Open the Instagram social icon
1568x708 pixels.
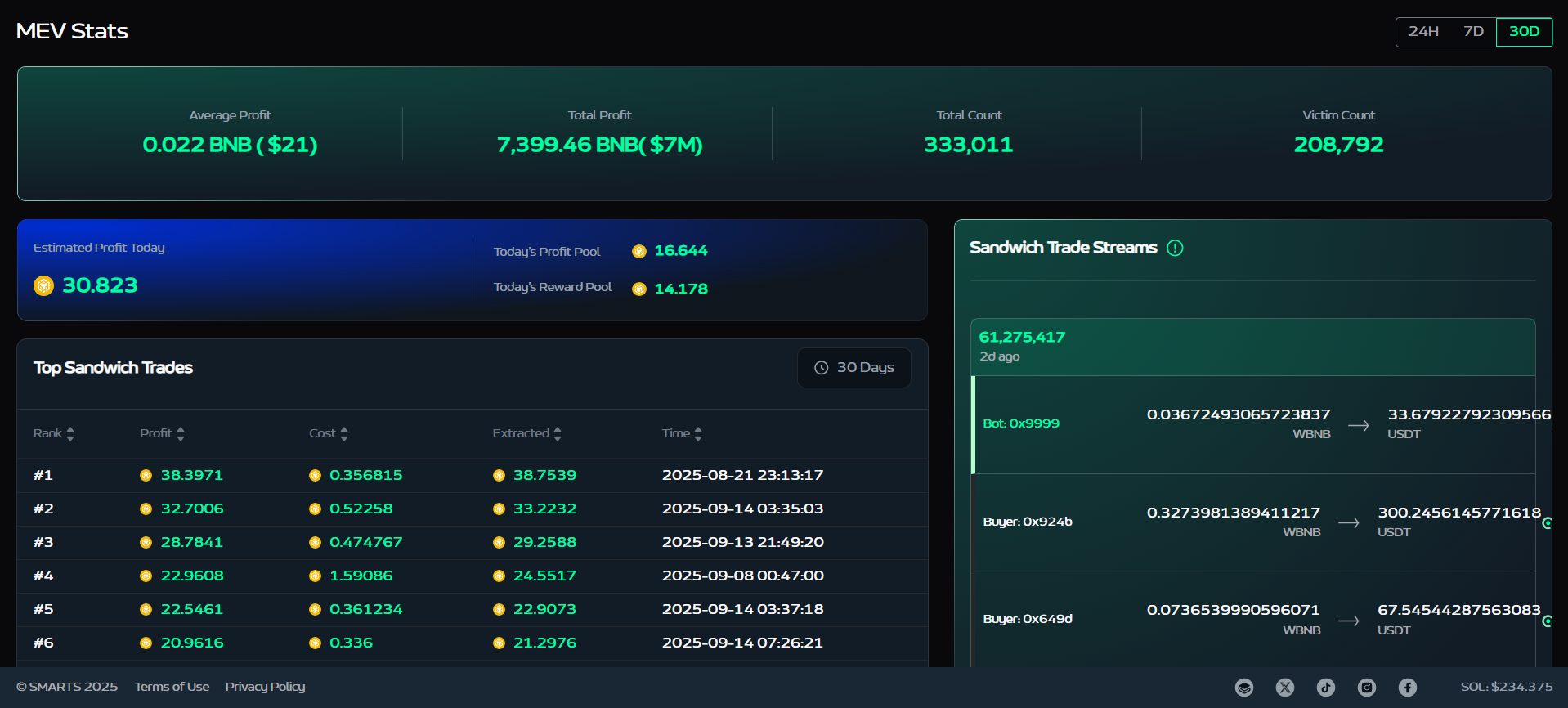(1367, 688)
